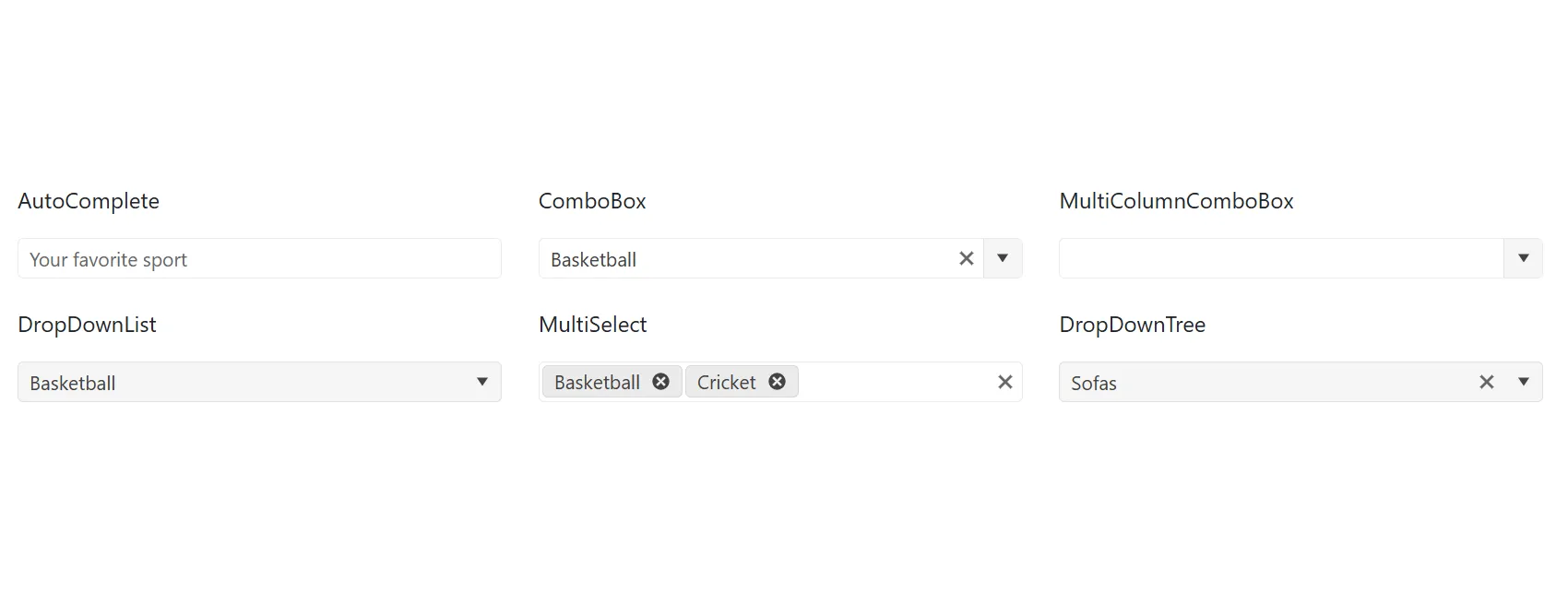Clear all MultiSelect selections
The height and width of the screenshot is (605, 1568).
1004,382
